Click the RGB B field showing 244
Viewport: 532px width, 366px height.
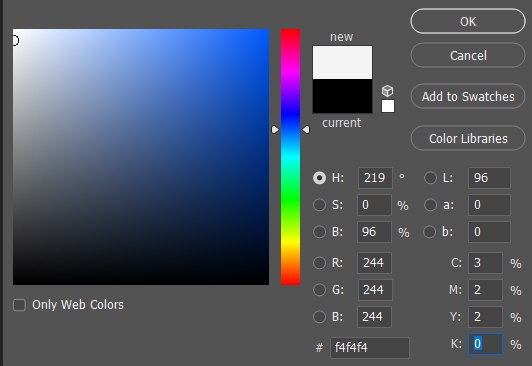click(374, 317)
